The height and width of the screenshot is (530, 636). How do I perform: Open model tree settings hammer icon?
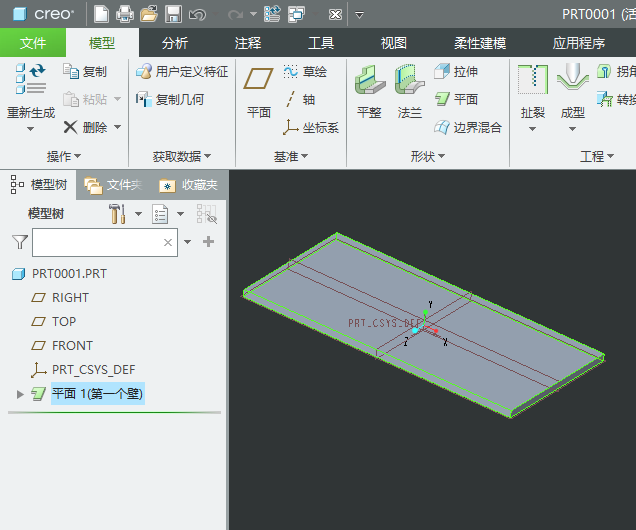[117, 214]
